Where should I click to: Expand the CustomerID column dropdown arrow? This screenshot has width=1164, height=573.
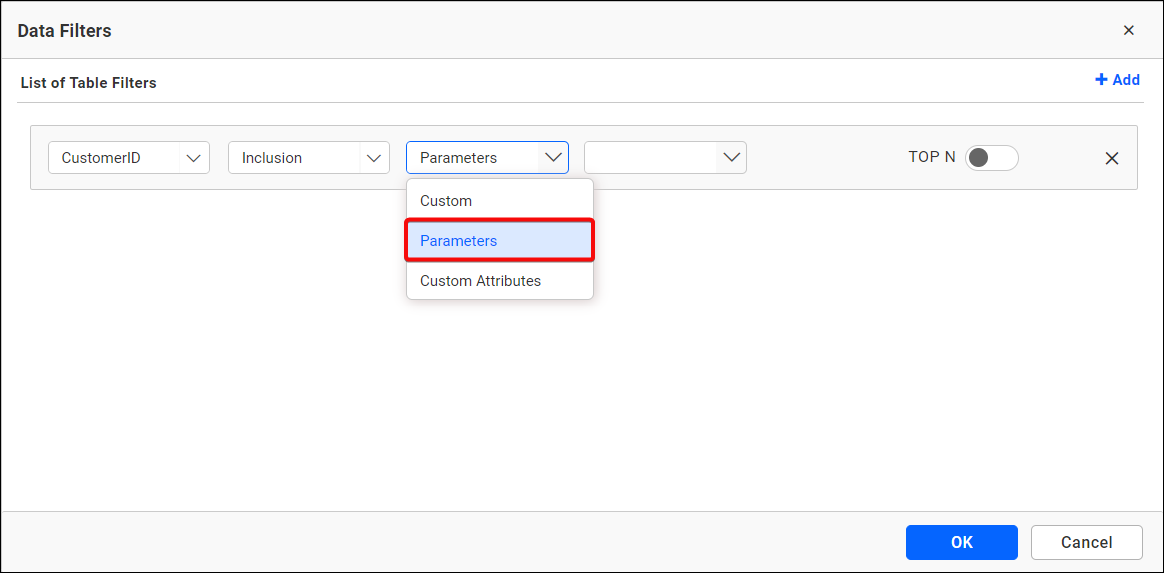coord(194,158)
